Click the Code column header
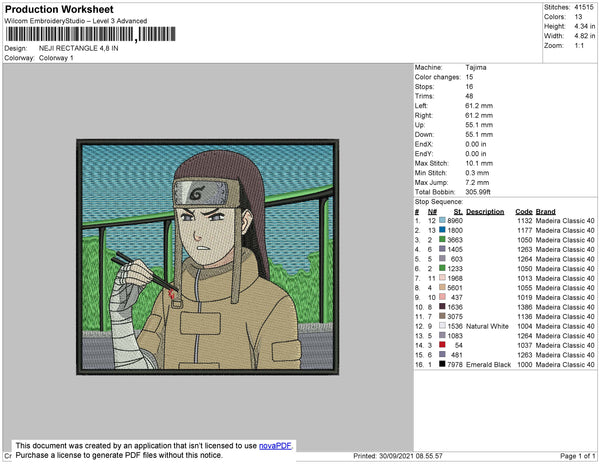 point(524,212)
